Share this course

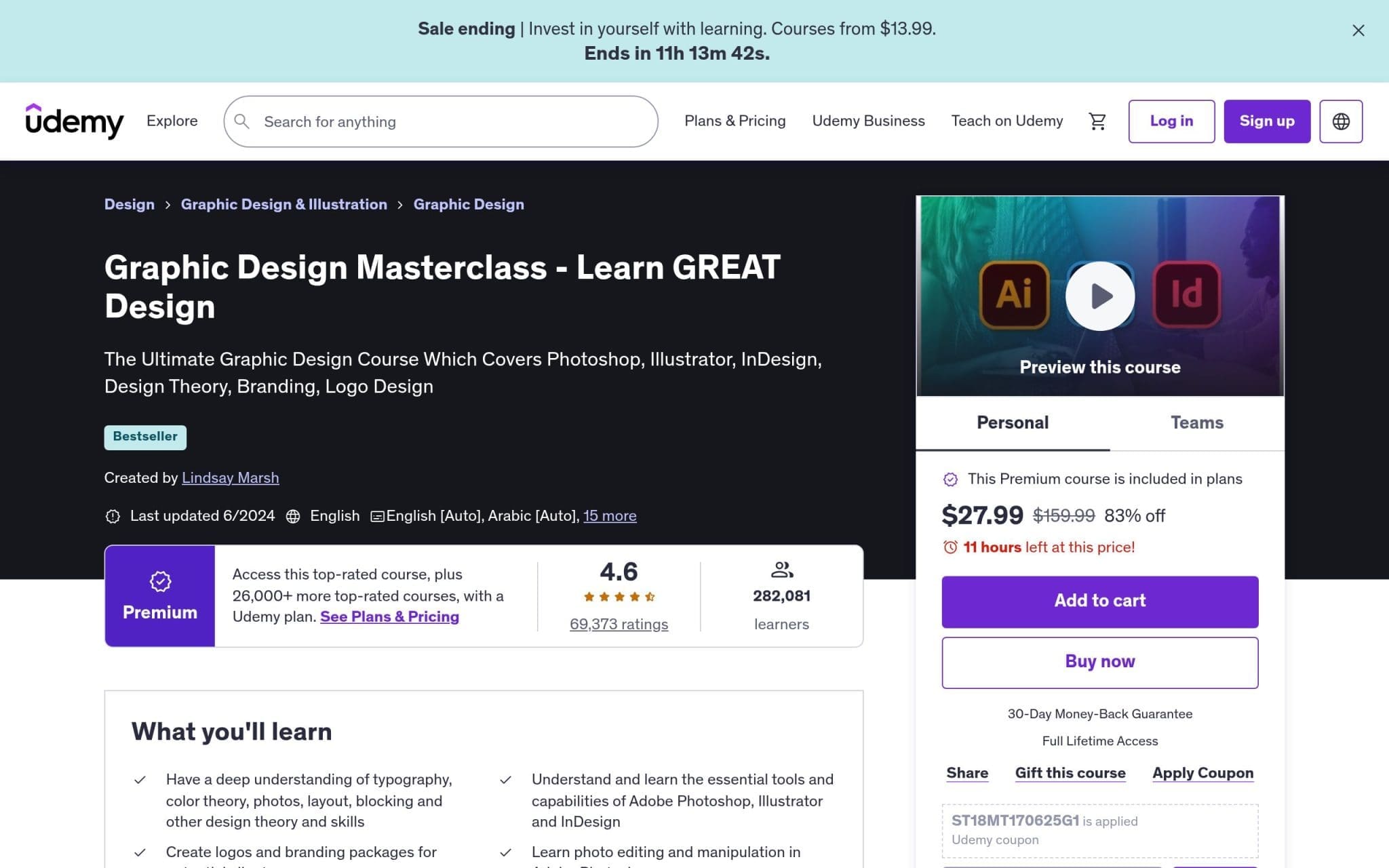point(967,773)
